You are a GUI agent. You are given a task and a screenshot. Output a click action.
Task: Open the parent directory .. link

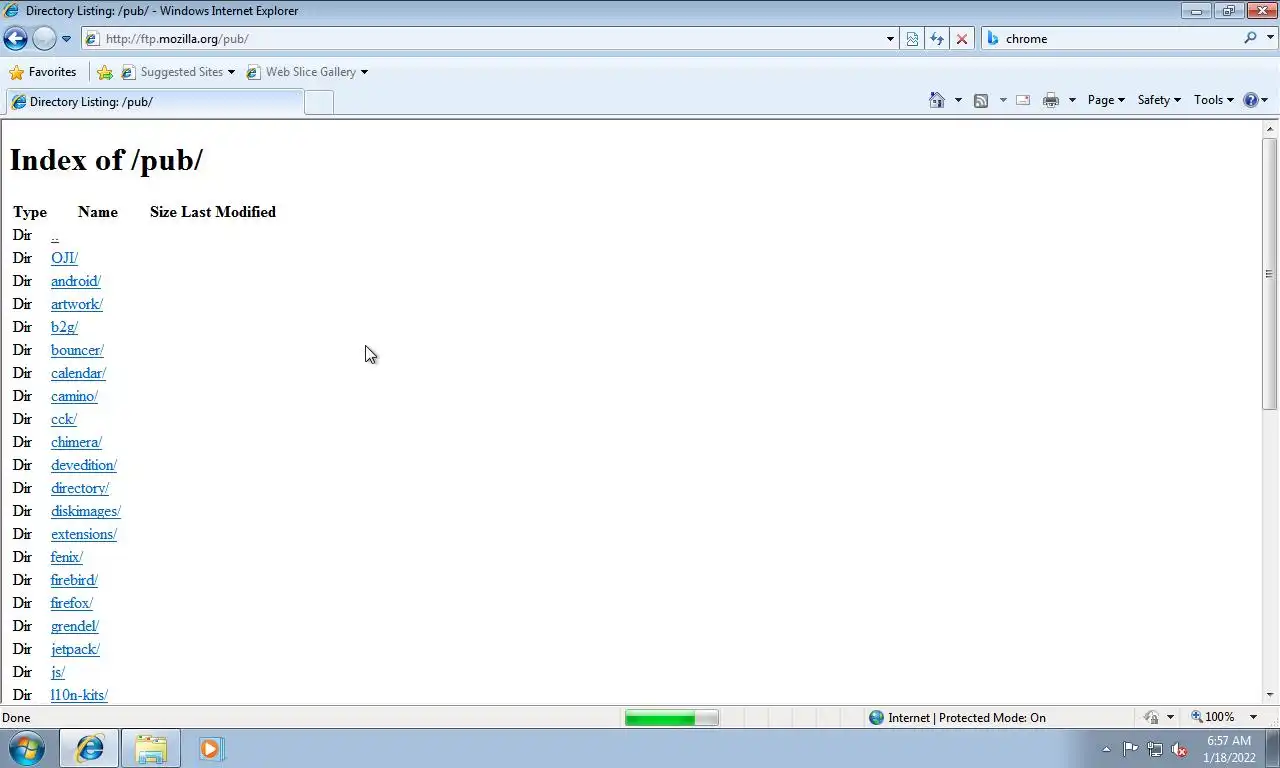55,236
